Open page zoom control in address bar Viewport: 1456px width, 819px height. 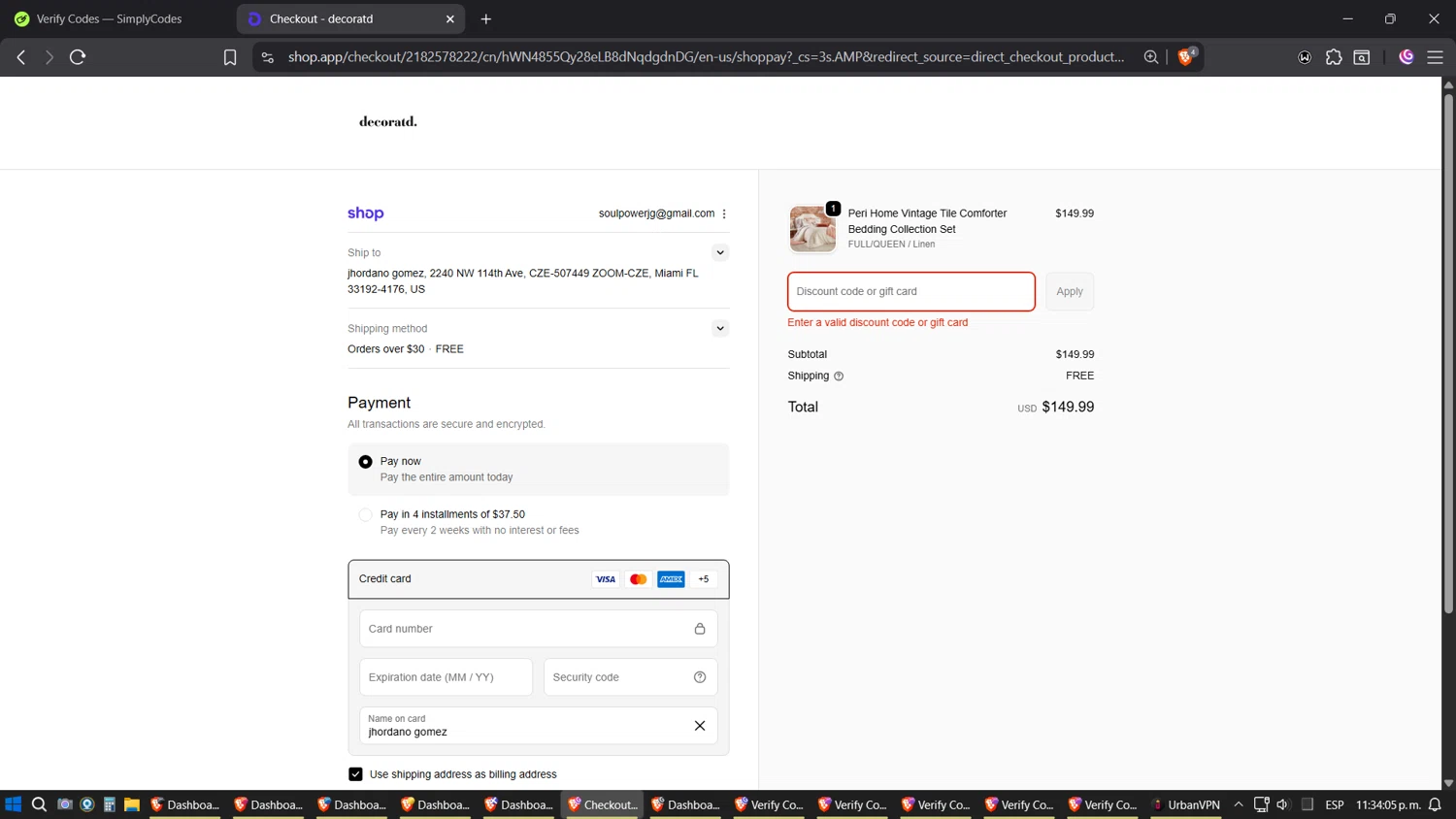tap(1151, 57)
